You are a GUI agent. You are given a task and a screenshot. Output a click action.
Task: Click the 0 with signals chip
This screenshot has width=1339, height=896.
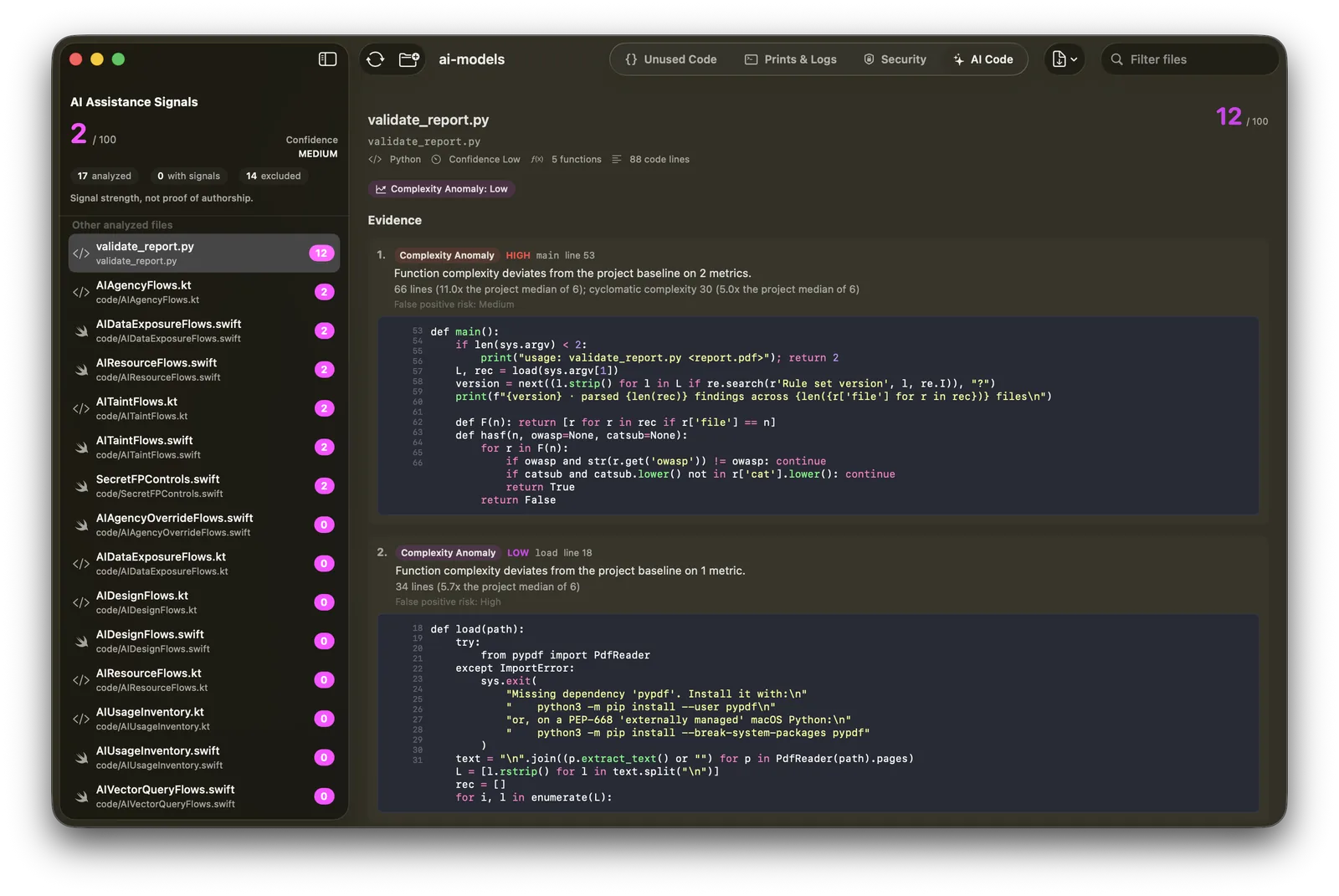pyautogui.click(x=188, y=176)
